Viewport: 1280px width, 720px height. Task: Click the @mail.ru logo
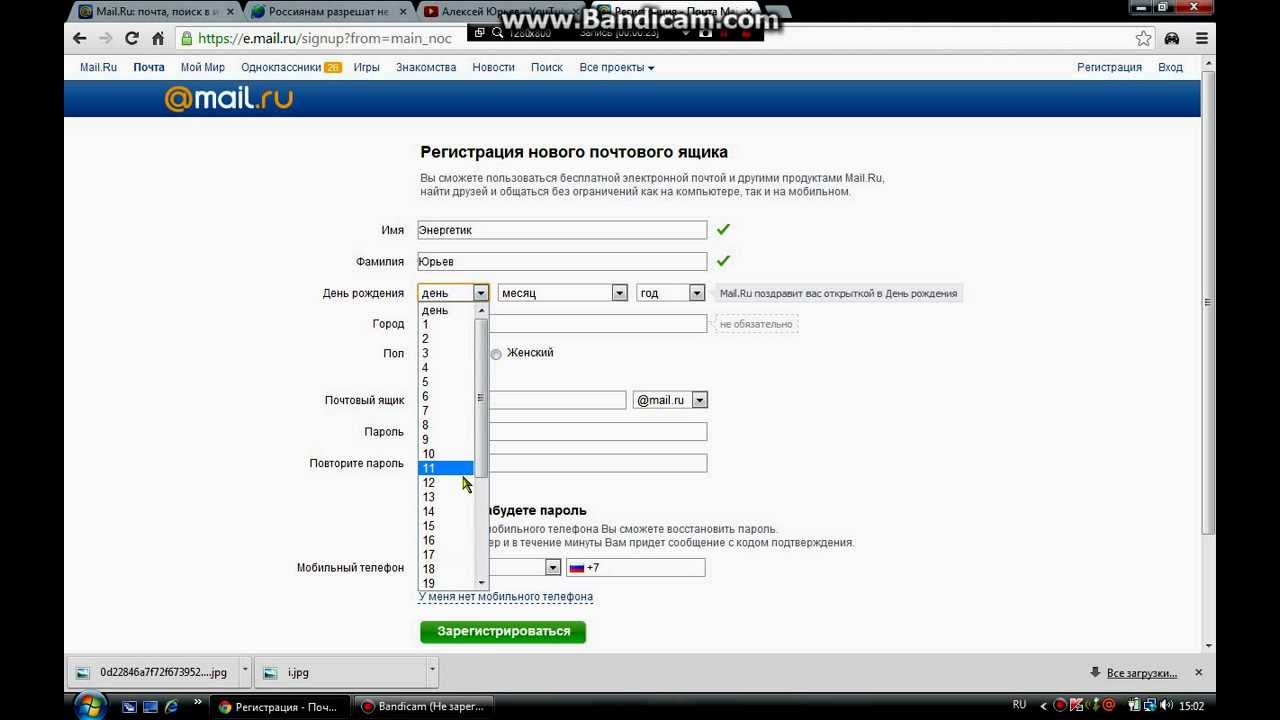tap(229, 98)
